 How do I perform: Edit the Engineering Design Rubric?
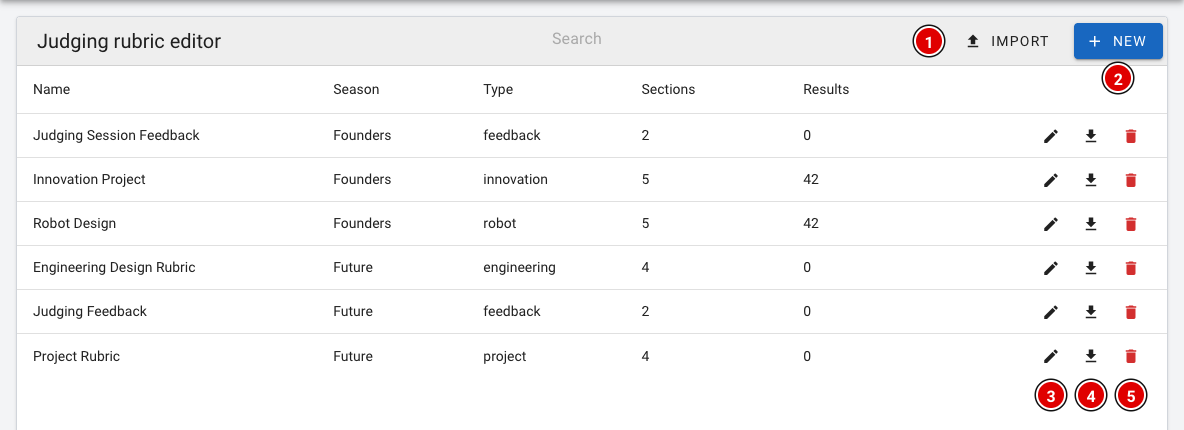point(1051,268)
